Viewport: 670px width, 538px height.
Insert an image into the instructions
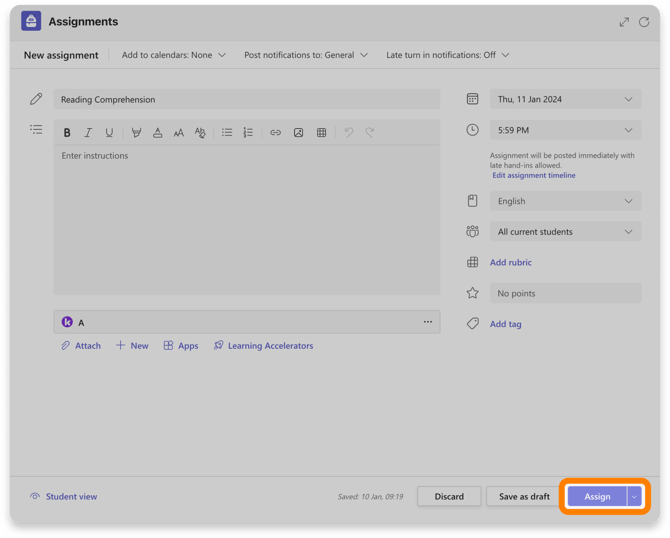299,132
